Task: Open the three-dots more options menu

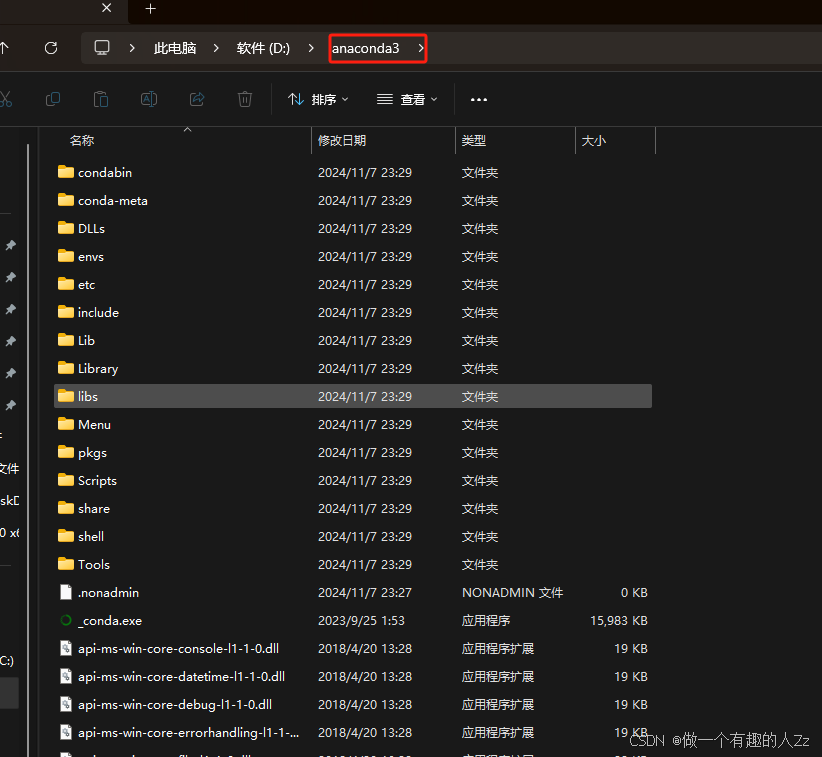Action: point(479,100)
